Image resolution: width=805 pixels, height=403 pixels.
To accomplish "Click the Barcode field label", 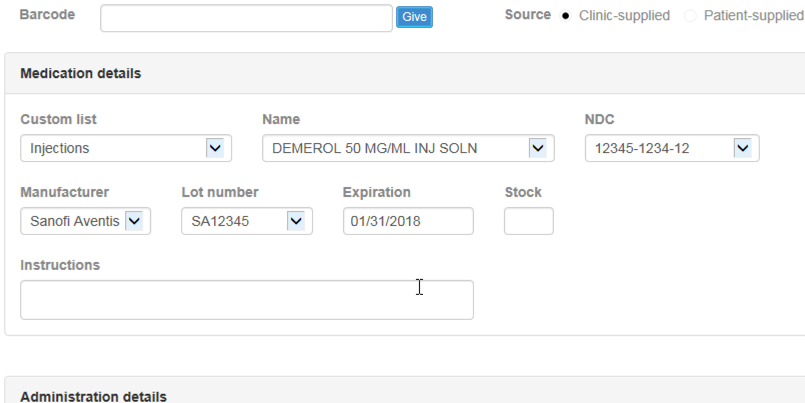I will pos(47,14).
